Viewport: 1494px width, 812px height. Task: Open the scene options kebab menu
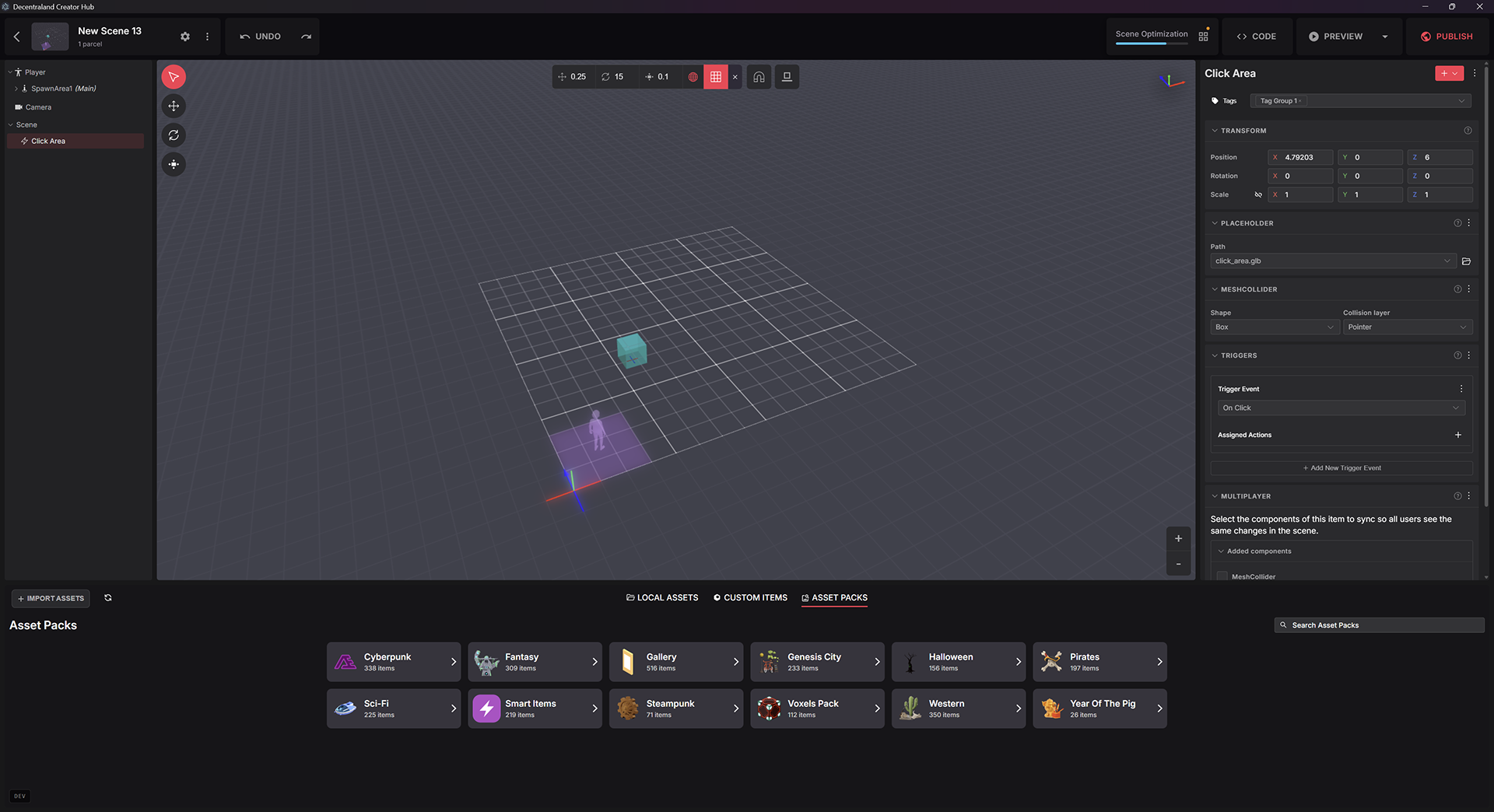[207, 37]
